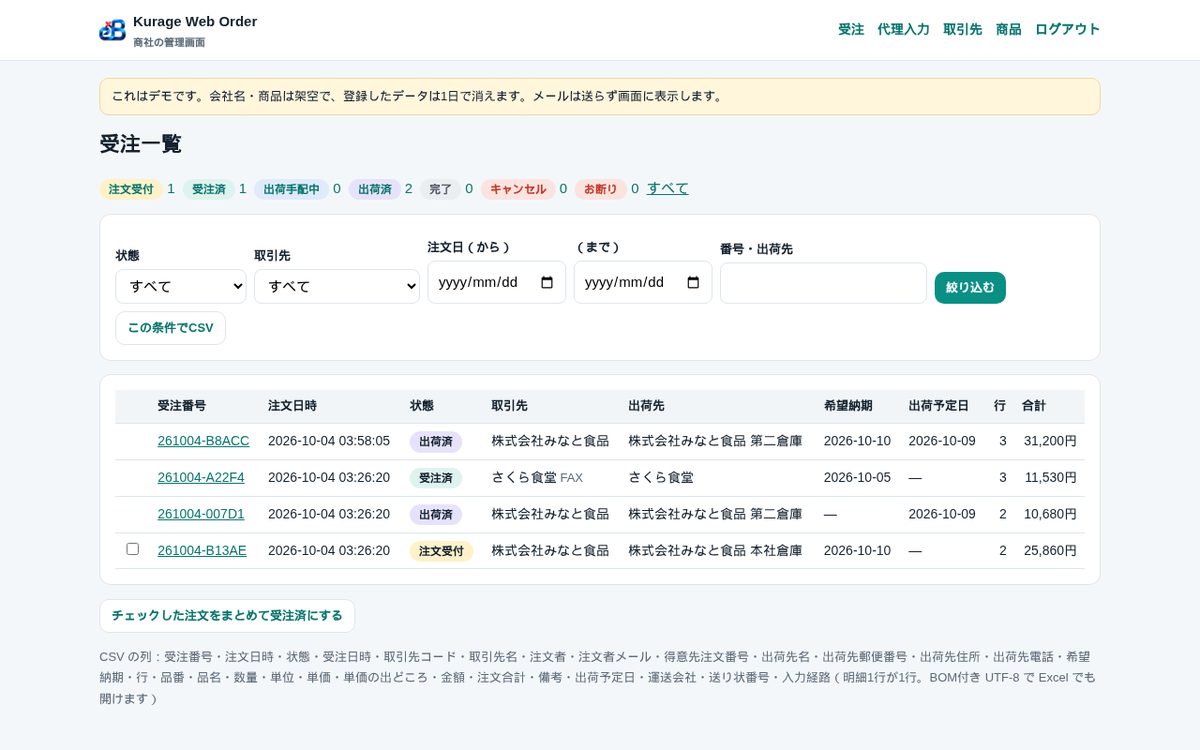Click ログアウト to sign out
The image size is (1200, 750).
point(1067,29)
